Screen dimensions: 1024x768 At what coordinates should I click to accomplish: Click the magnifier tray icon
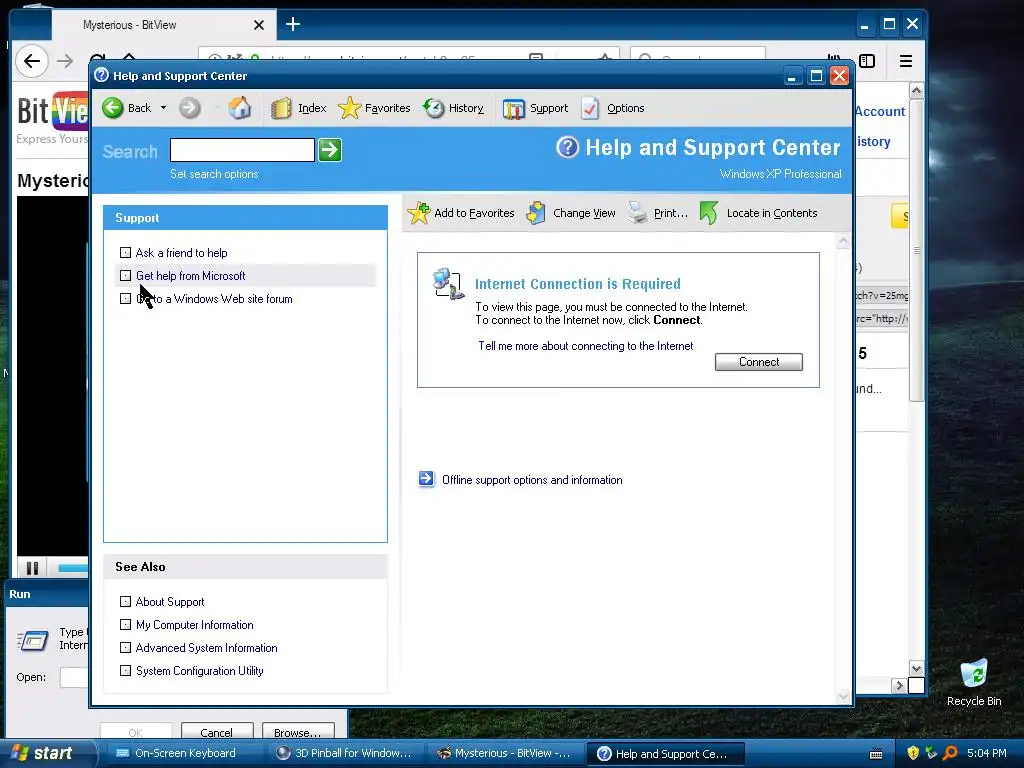pos(950,753)
